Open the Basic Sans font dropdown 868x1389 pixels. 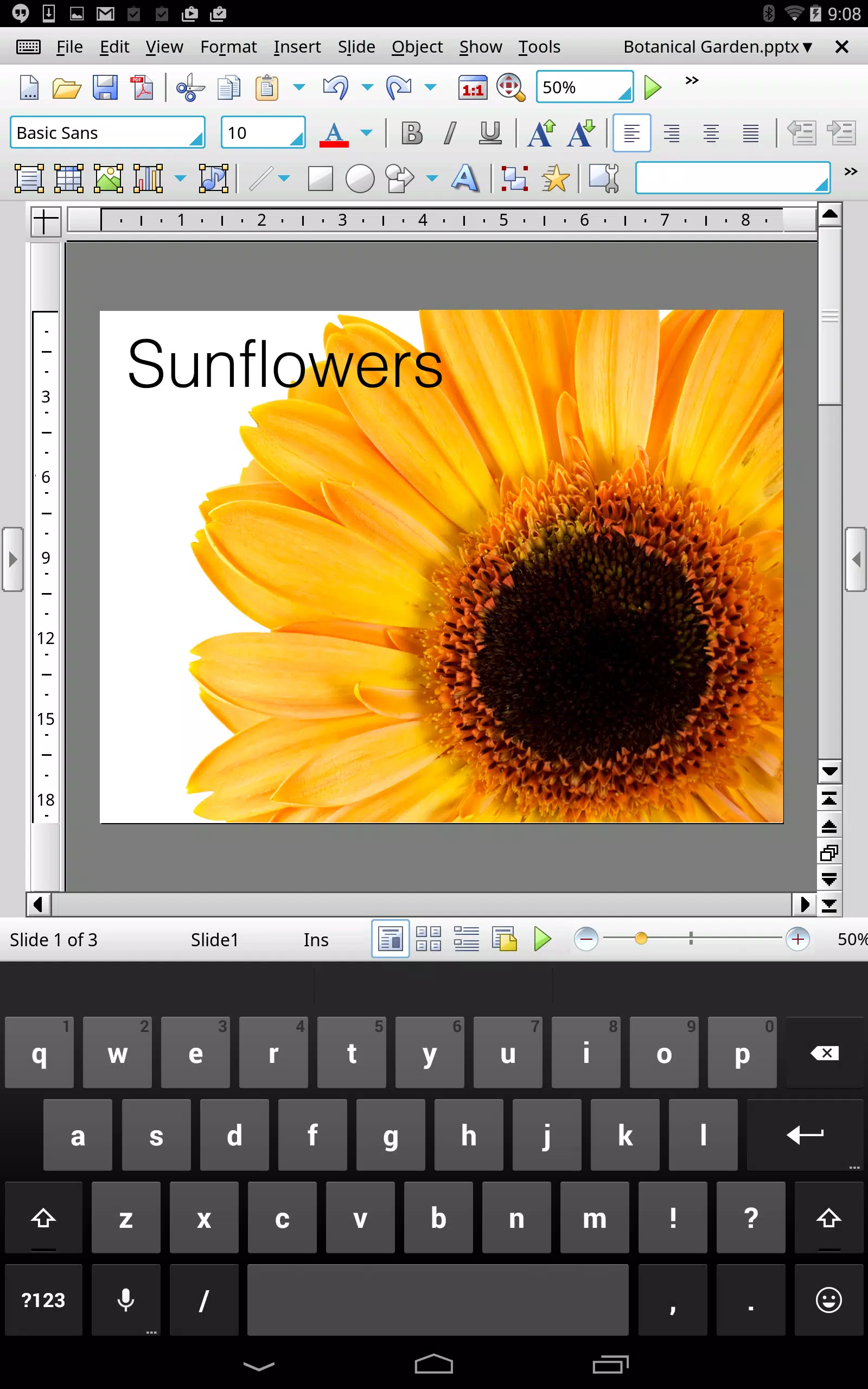[x=108, y=132]
